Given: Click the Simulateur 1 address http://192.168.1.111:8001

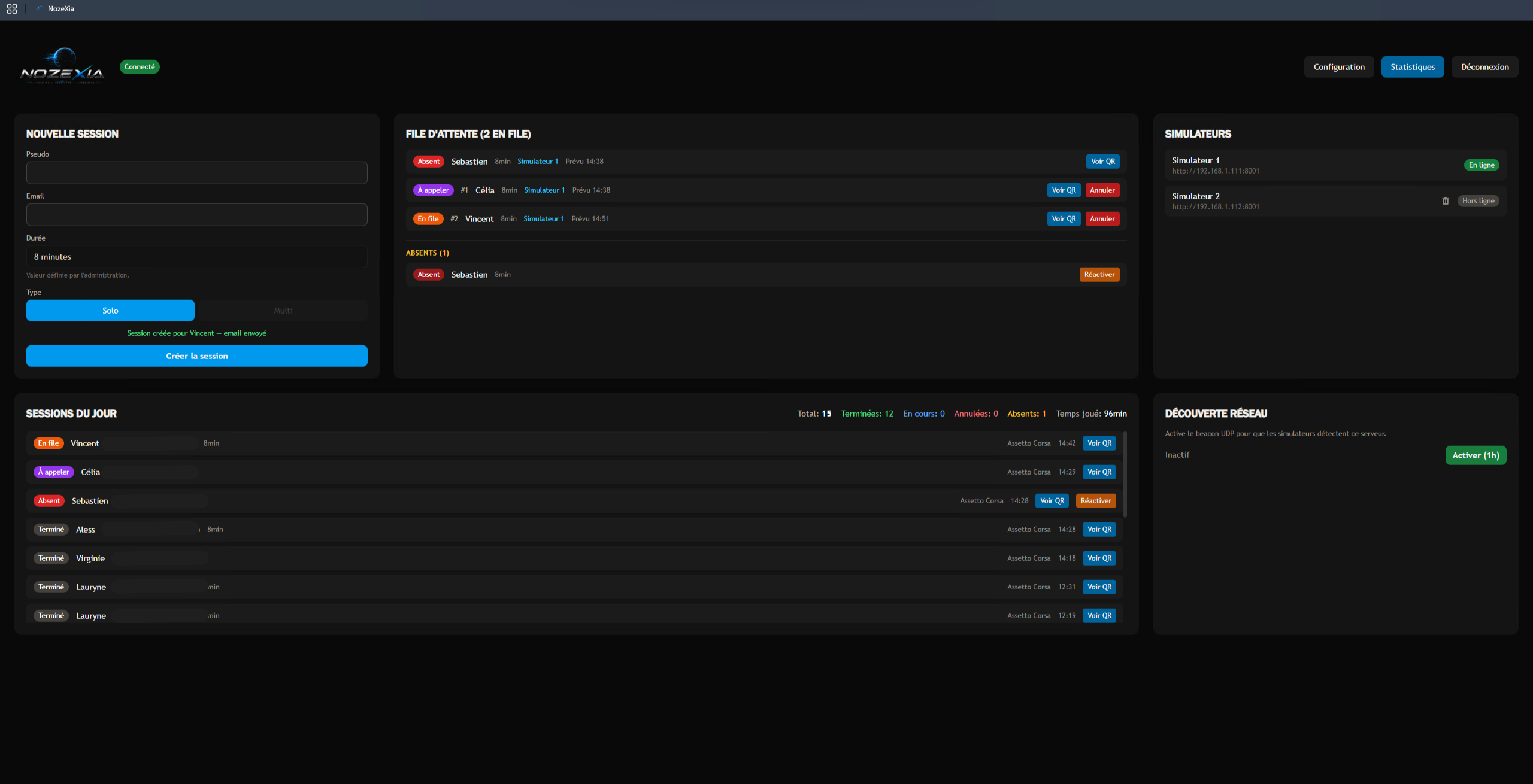Looking at the screenshot, I should (1216, 171).
